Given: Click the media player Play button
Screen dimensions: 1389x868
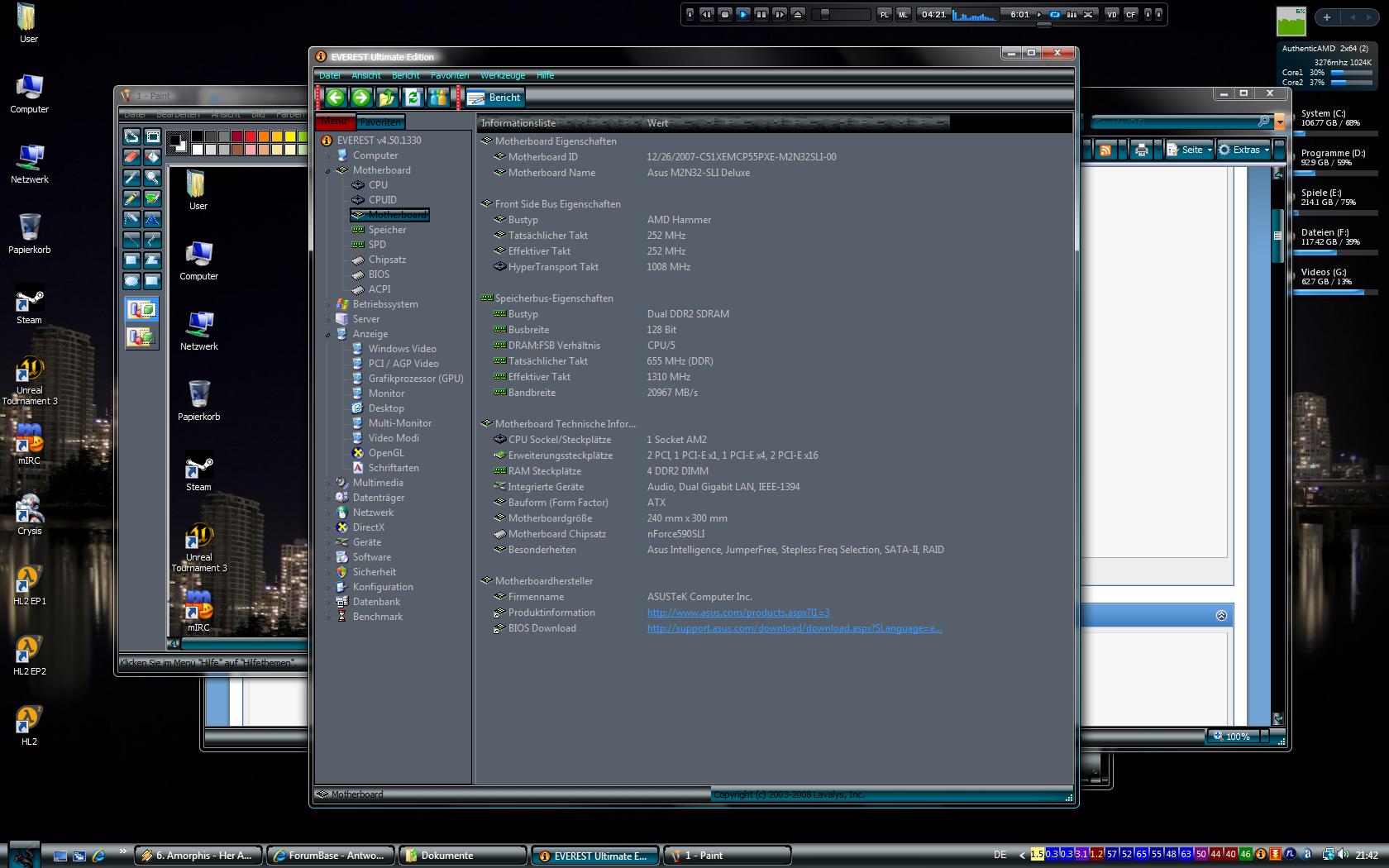Looking at the screenshot, I should (743, 14).
